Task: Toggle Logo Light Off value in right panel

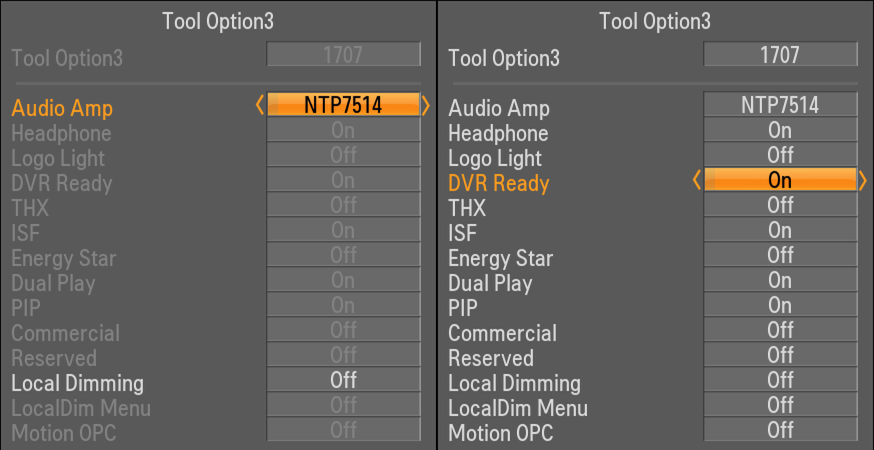Action: [780, 155]
